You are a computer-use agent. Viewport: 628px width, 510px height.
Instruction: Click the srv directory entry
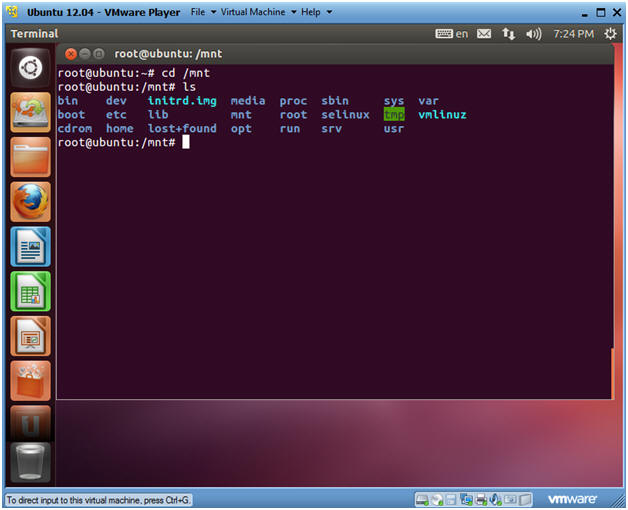tap(332, 129)
